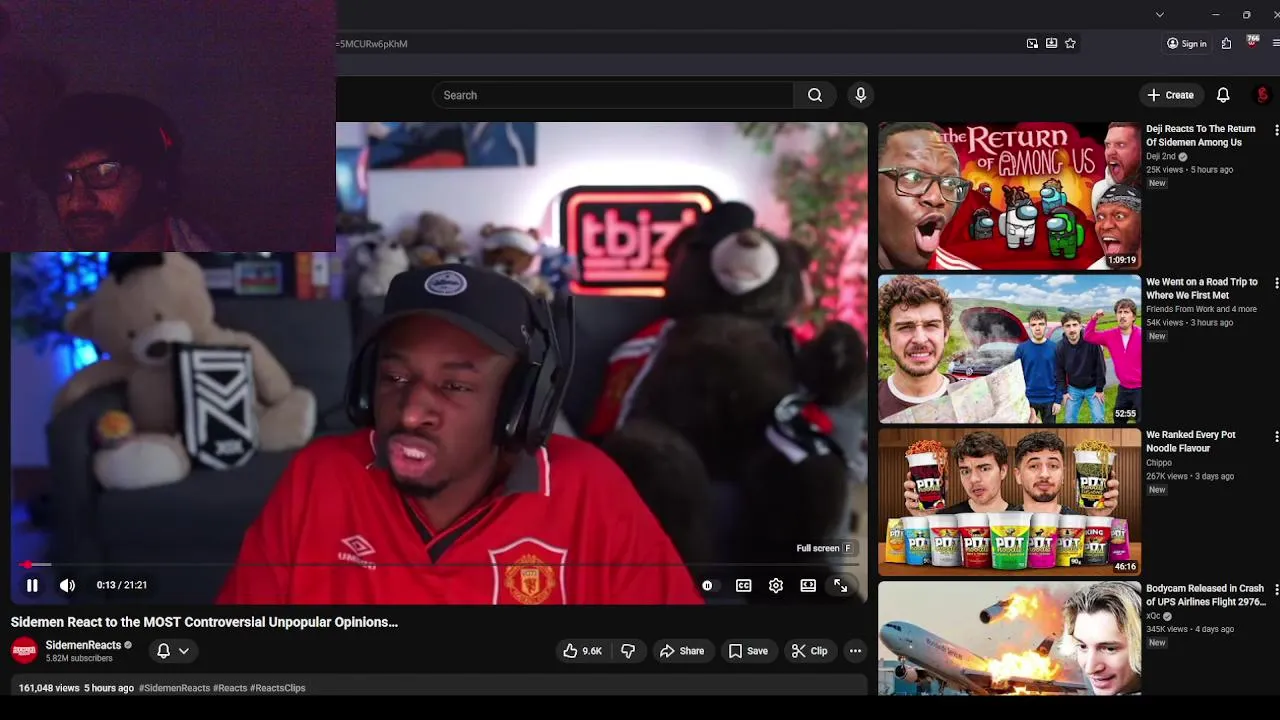Create a clip of the video
Viewport: 1280px width, 720px height.
coord(809,651)
